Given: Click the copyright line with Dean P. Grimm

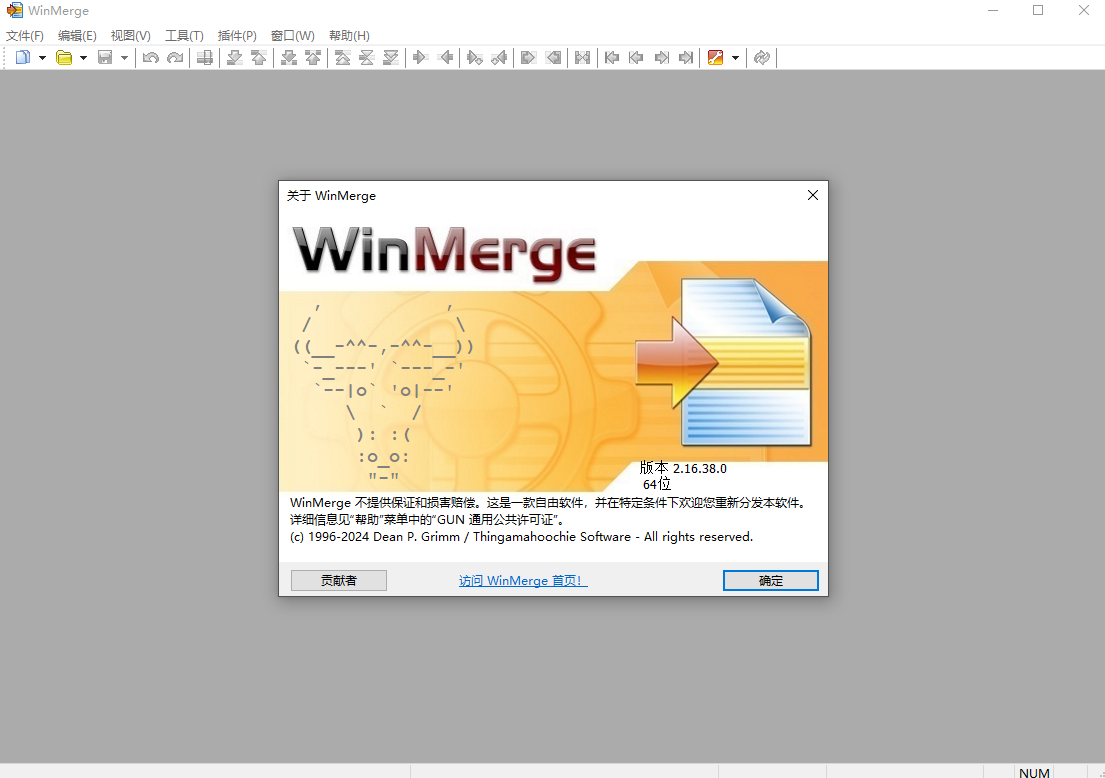Looking at the screenshot, I should point(521,537).
